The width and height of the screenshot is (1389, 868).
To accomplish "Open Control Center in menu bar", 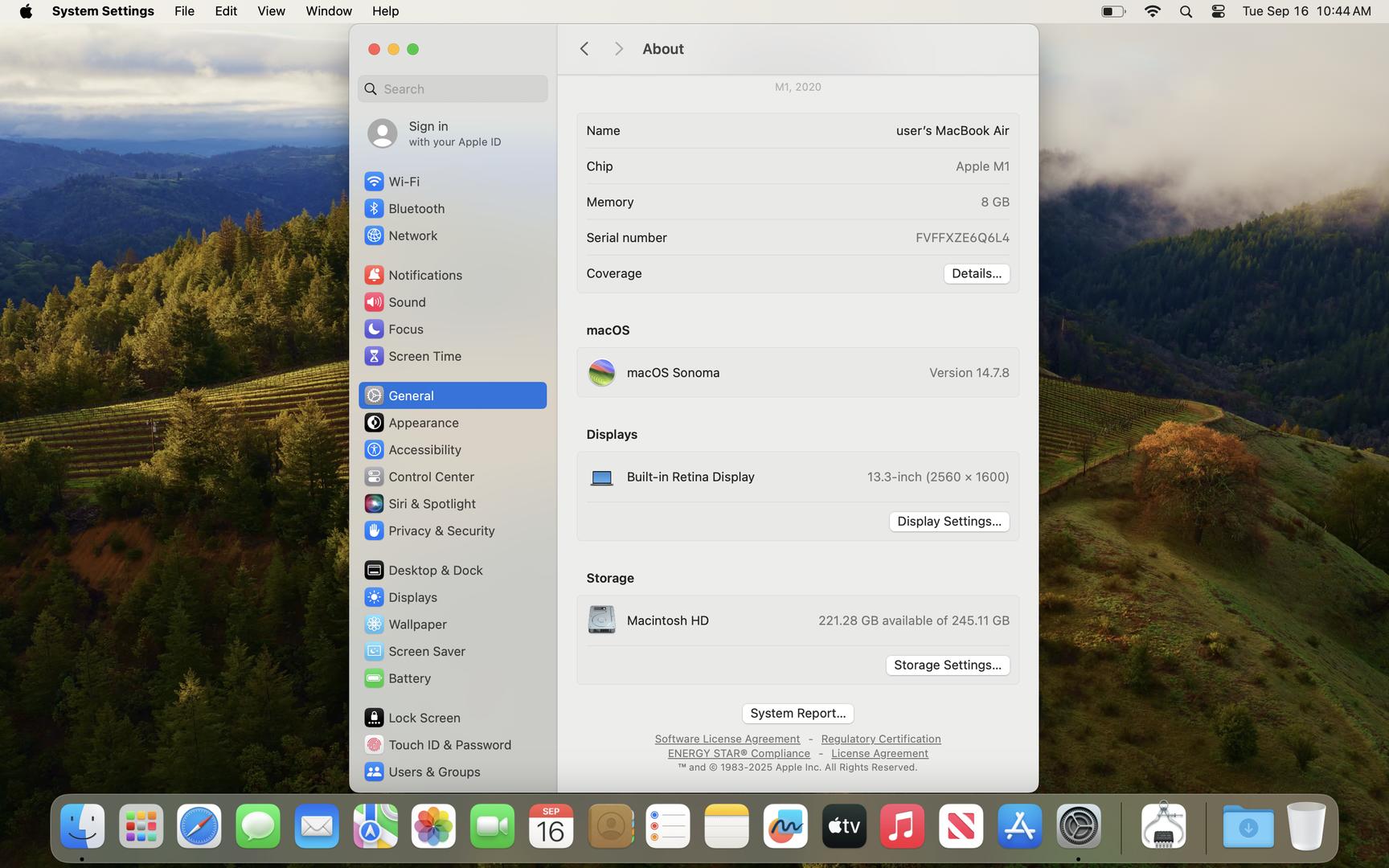I will click(x=1218, y=11).
